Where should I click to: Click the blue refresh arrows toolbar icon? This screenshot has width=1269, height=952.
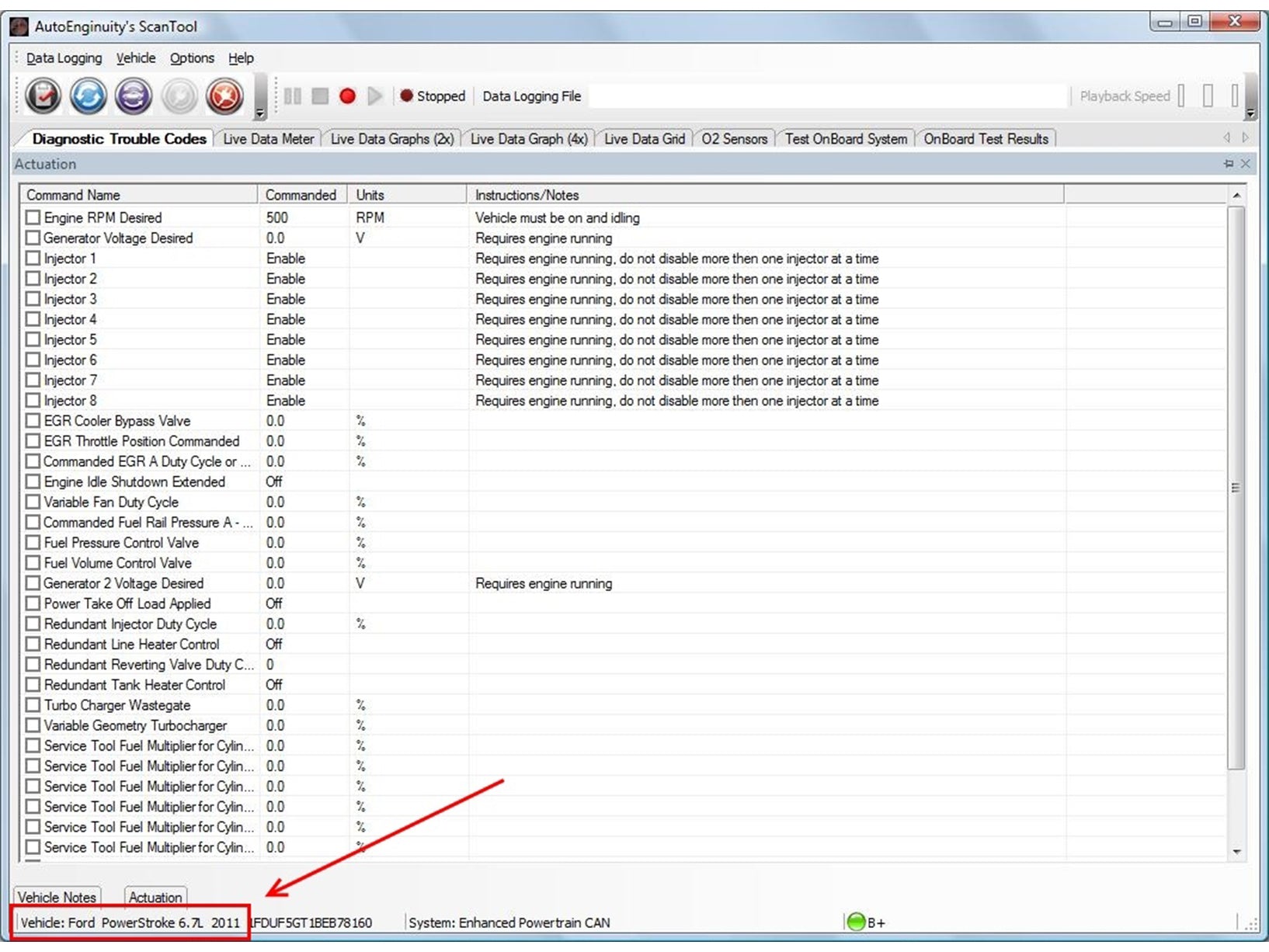[x=88, y=96]
